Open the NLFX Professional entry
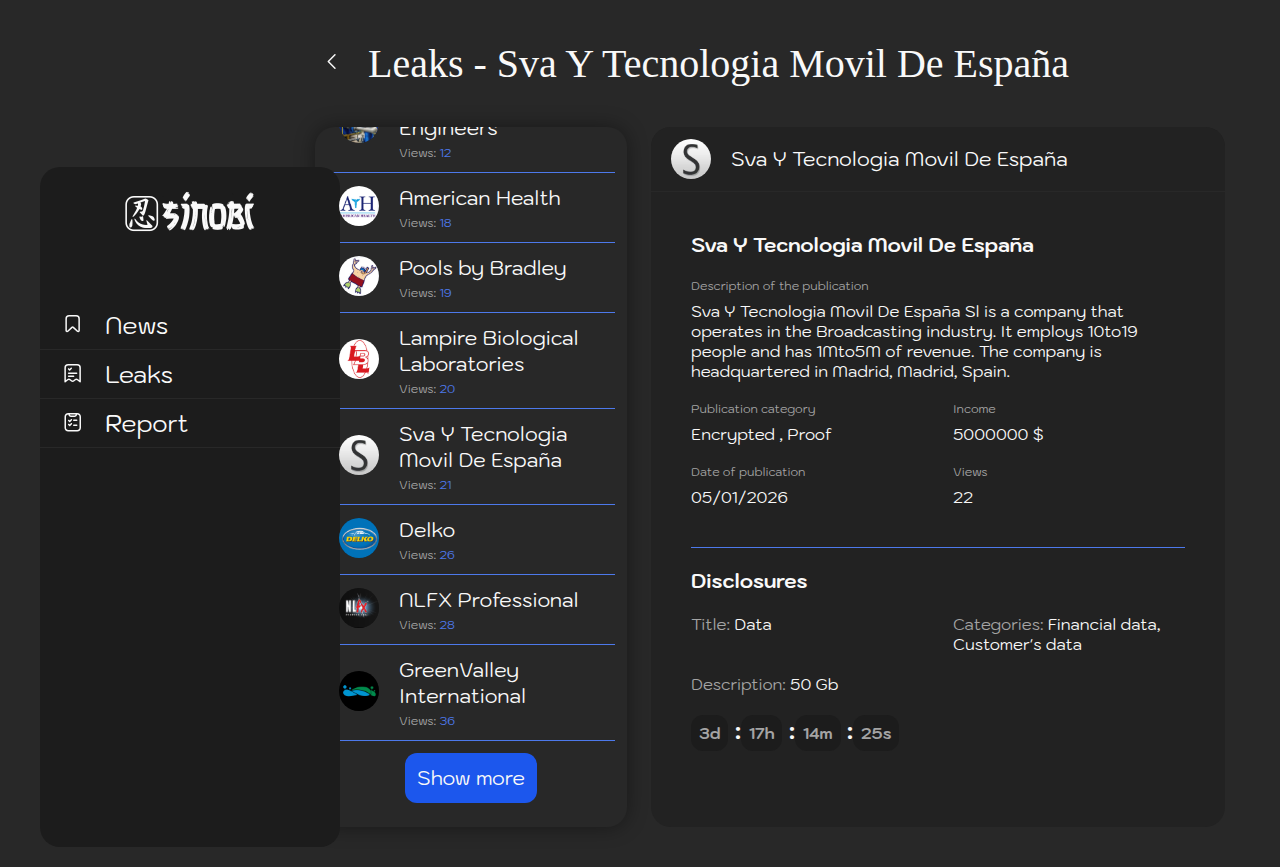 488,600
